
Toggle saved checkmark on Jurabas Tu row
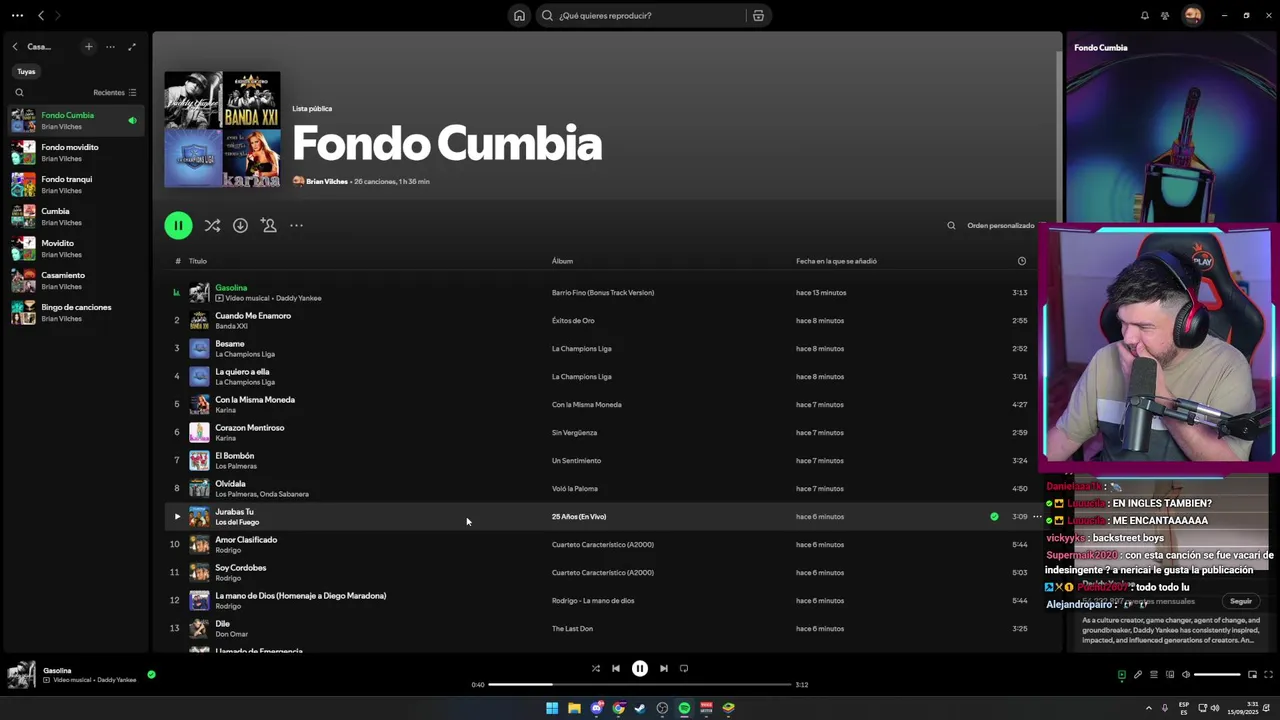[994, 516]
